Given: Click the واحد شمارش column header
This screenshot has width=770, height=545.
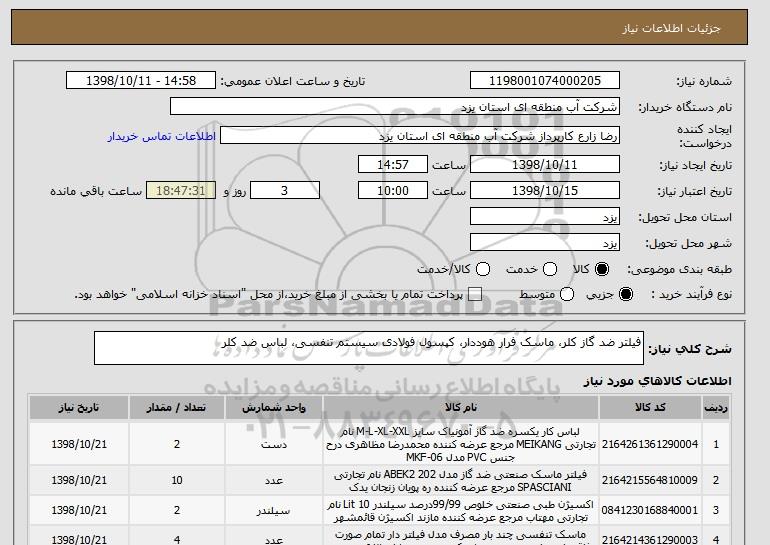Looking at the screenshot, I should tap(274, 408).
